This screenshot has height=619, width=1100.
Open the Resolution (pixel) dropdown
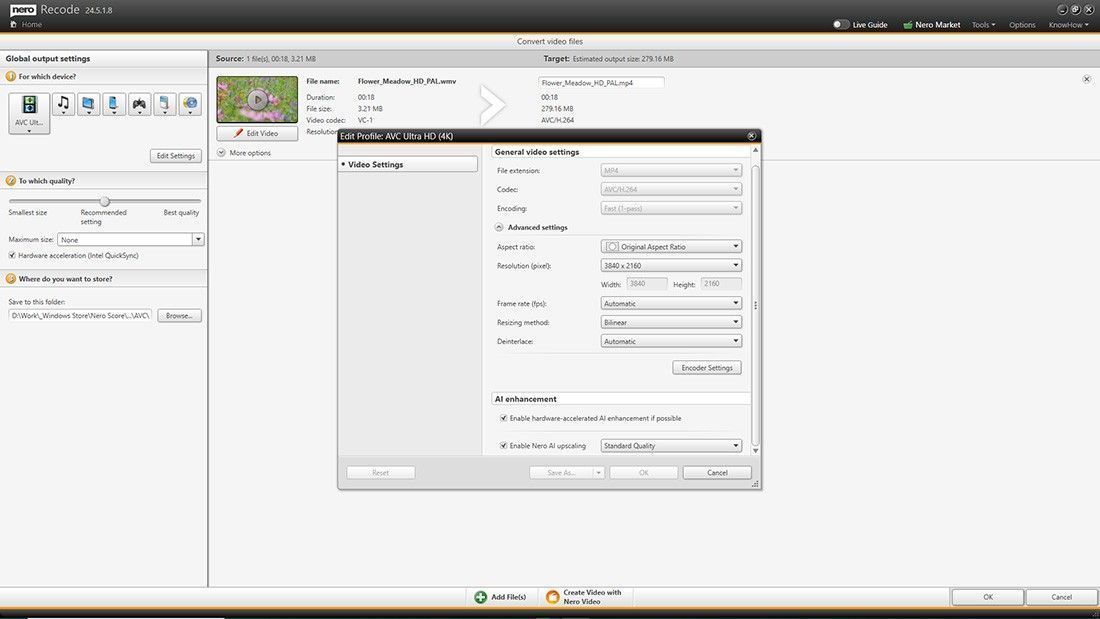pos(671,266)
